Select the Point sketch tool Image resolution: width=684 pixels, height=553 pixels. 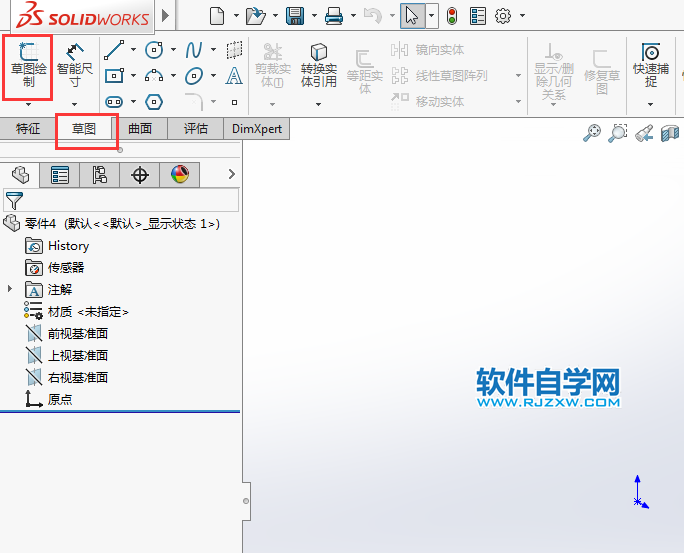click(234, 102)
